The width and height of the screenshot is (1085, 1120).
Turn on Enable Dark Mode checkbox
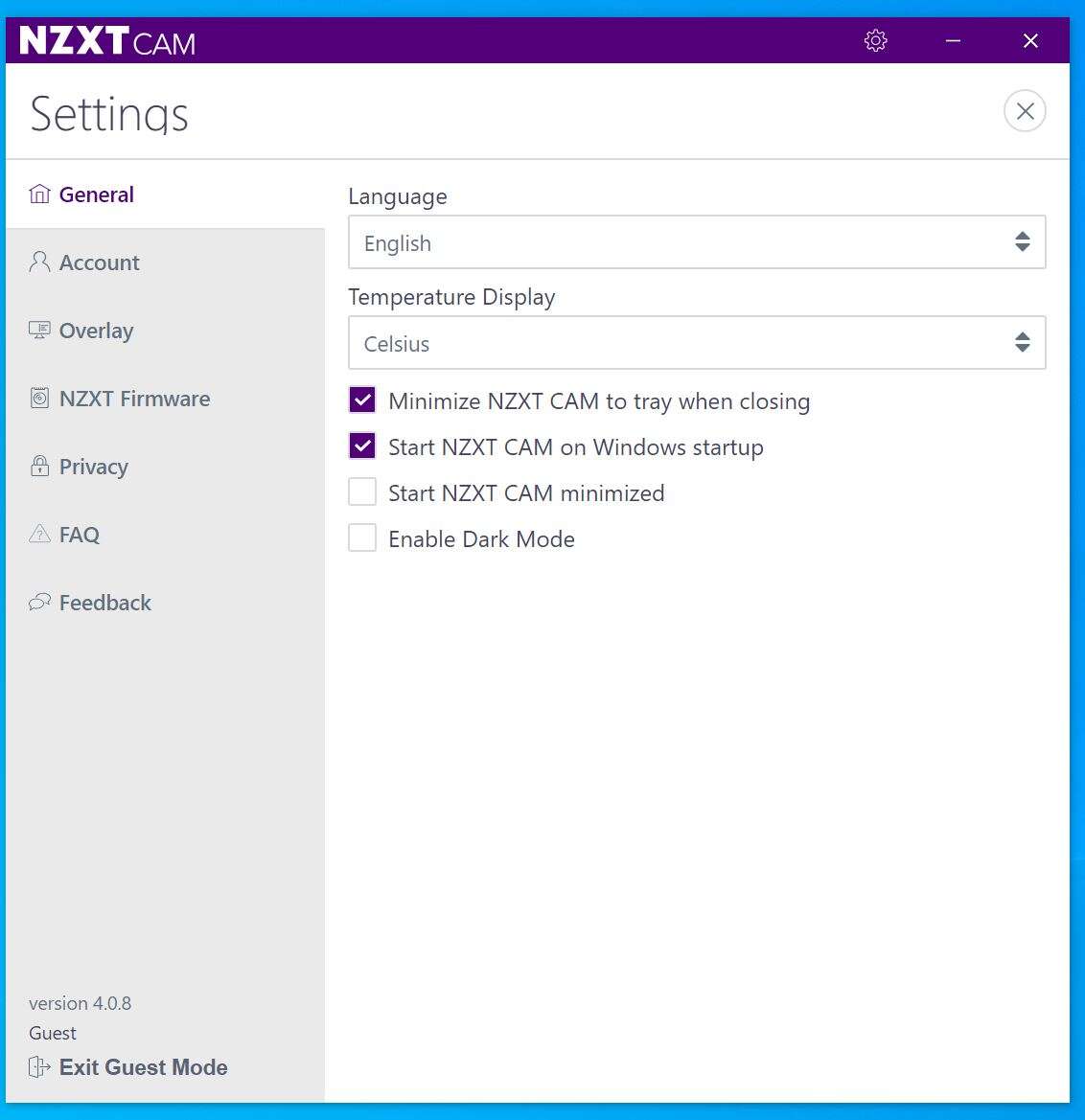pos(362,538)
